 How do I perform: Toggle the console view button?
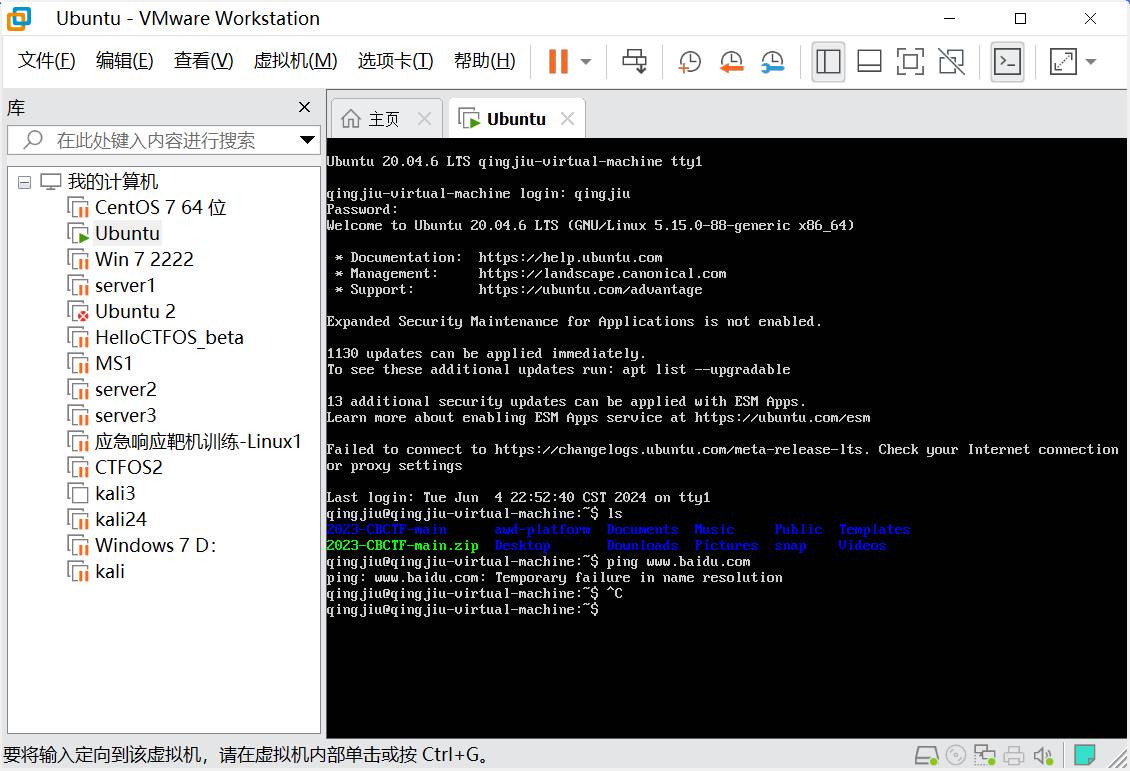click(1007, 62)
